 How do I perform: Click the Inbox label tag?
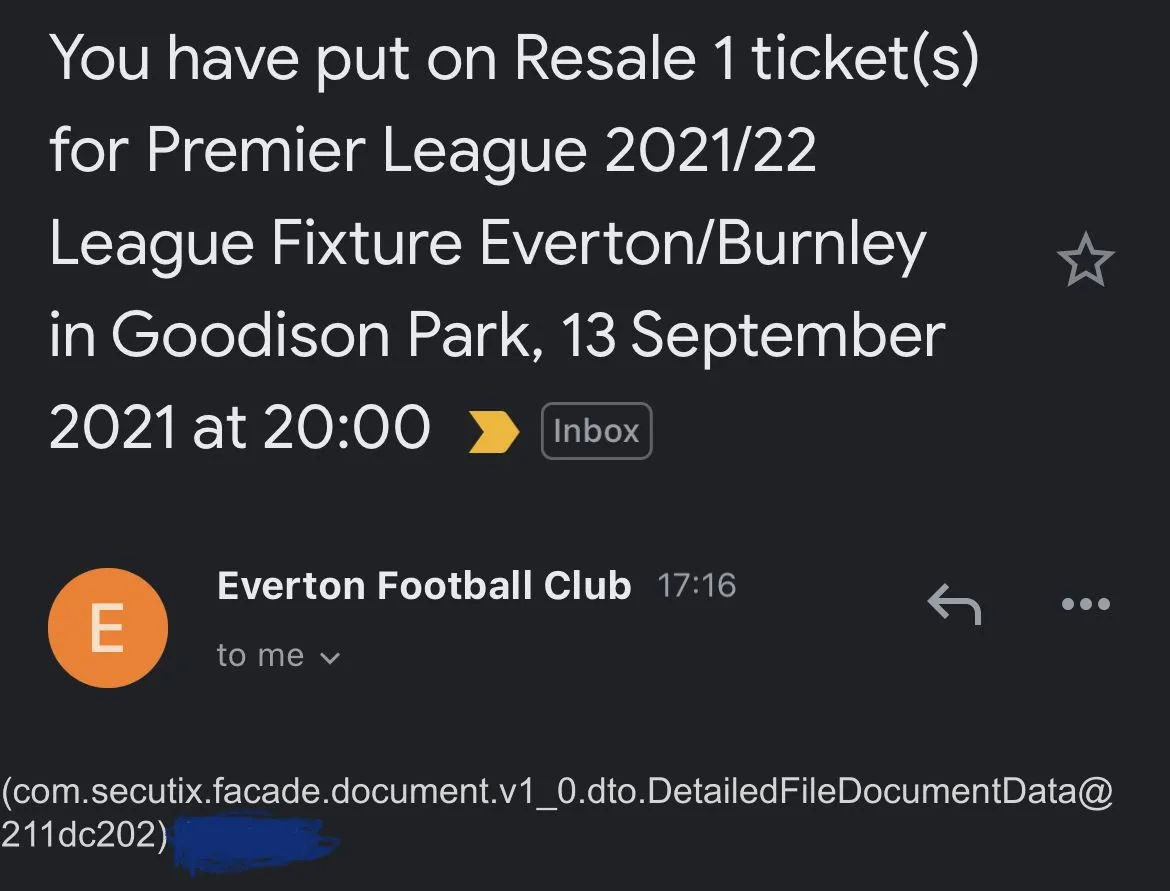596,431
